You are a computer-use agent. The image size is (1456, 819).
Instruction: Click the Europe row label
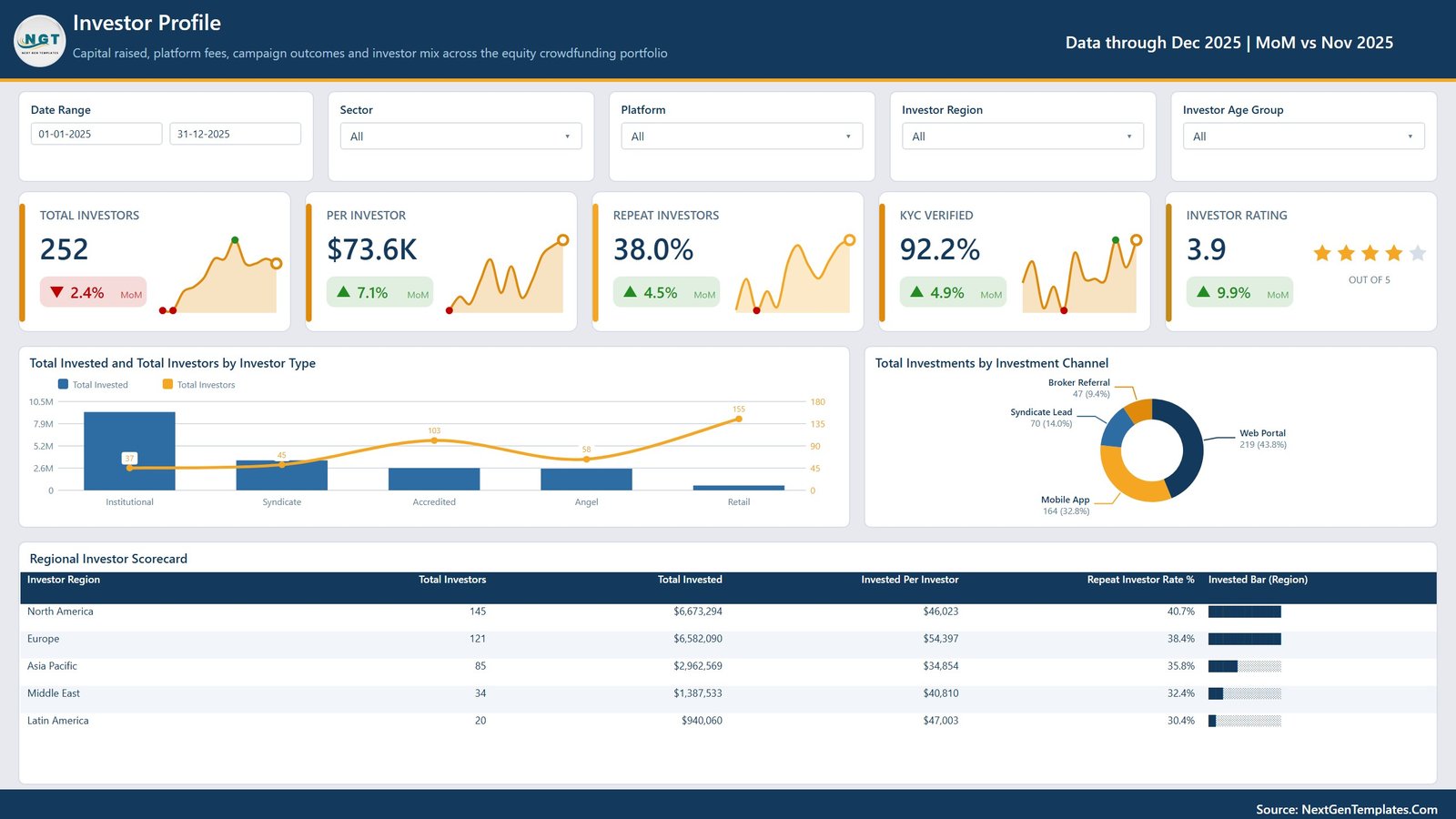point(43,639)
